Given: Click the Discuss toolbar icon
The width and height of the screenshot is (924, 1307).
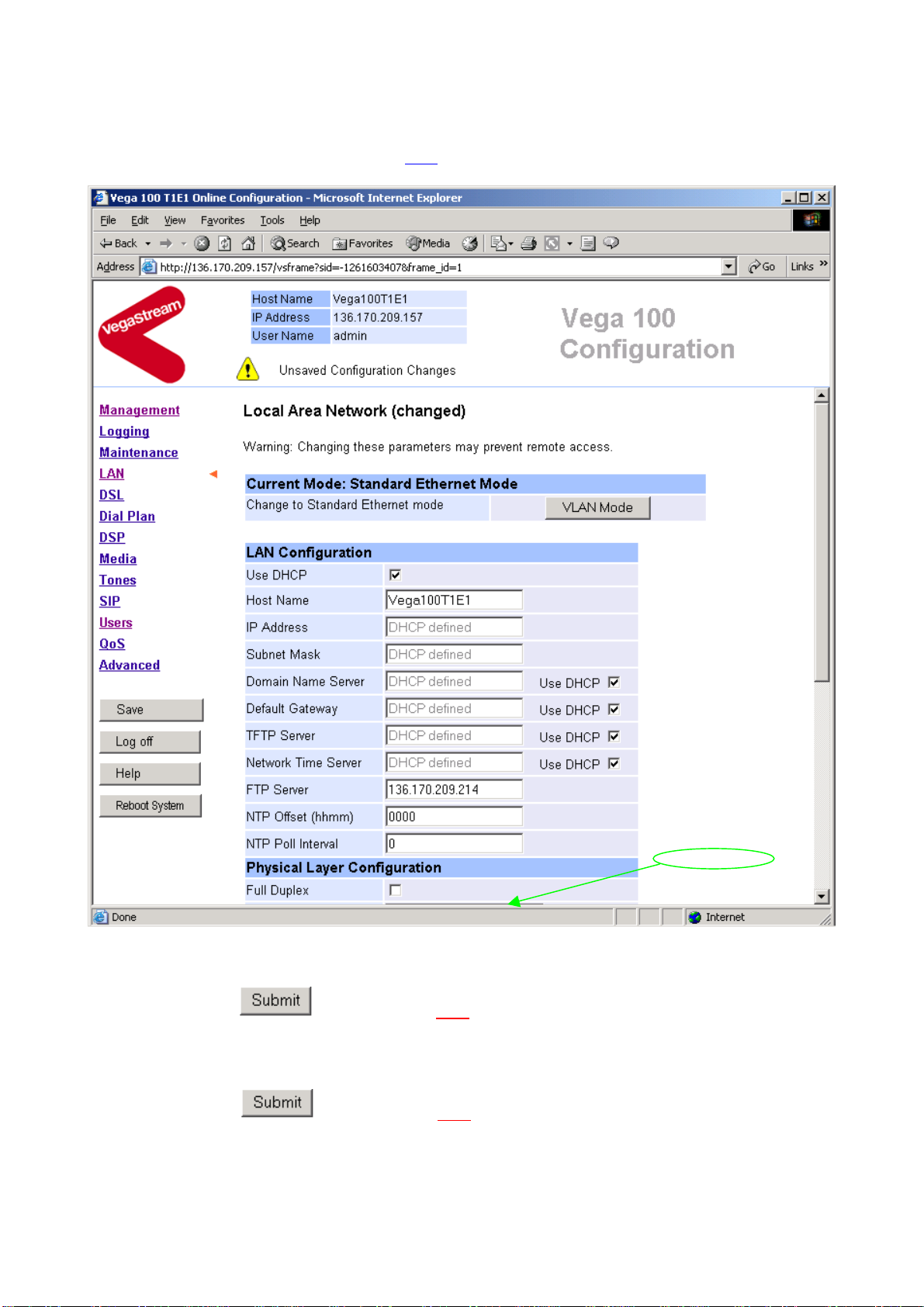Looking at the screenshot, I should point(588,244).
